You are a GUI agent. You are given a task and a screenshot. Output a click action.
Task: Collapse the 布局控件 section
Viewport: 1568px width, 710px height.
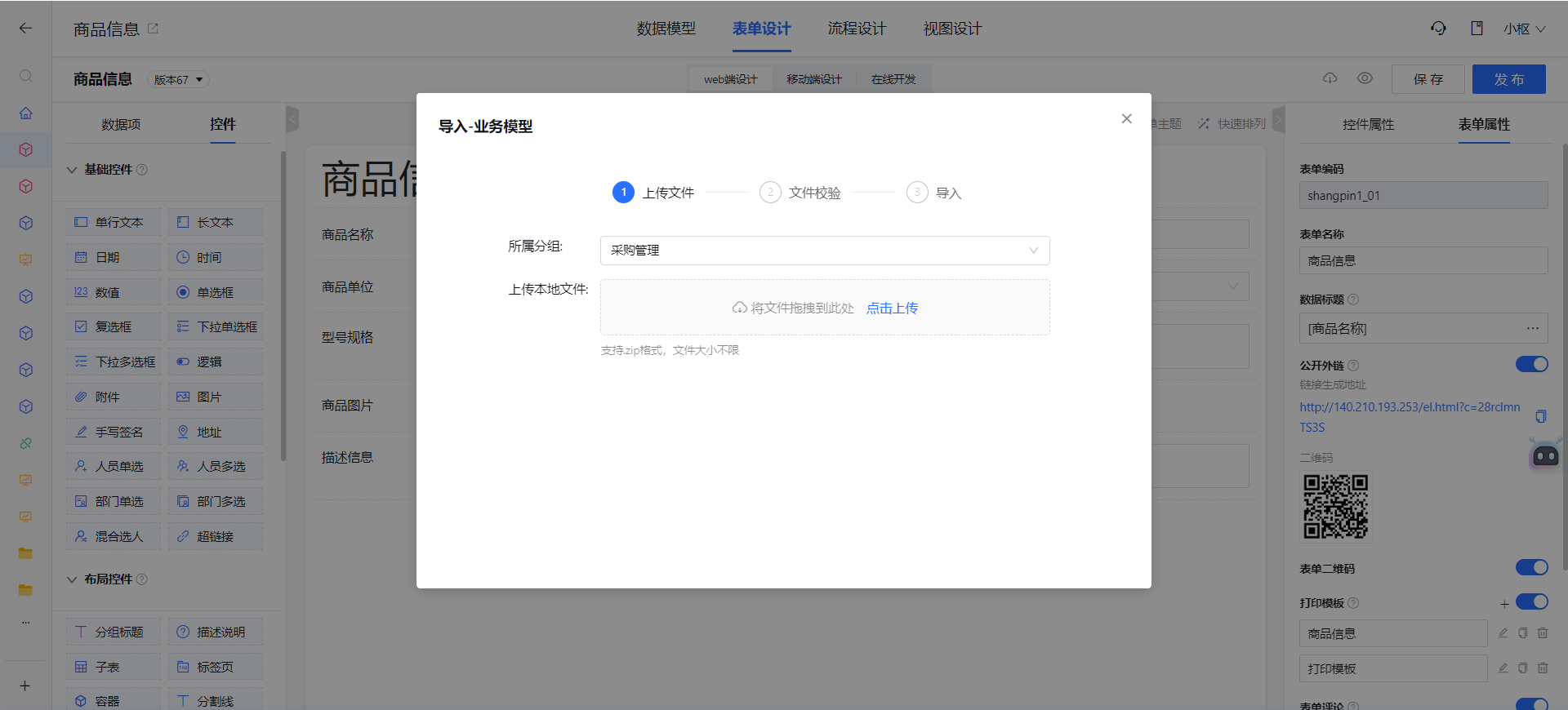click(72, 579)
